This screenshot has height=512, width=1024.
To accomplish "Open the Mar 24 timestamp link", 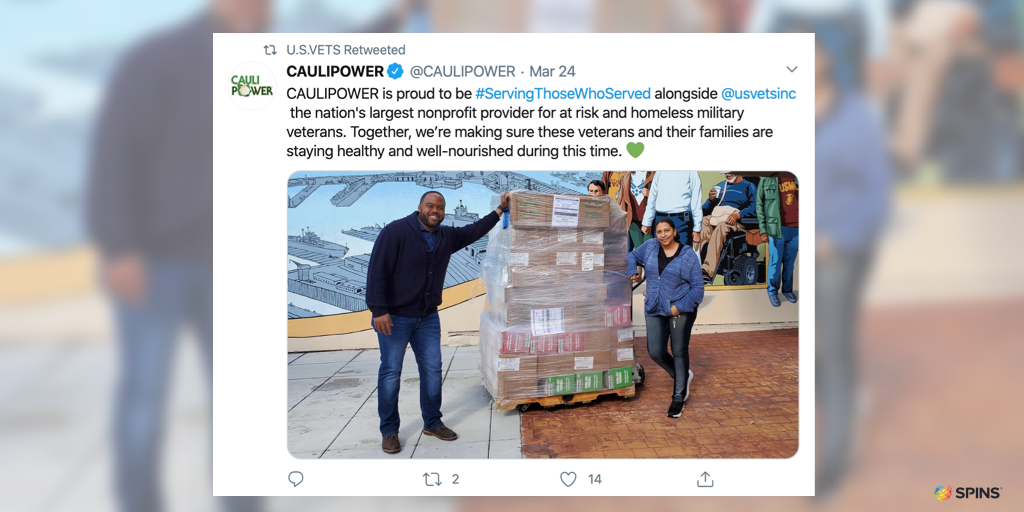I will pos(552,71).
